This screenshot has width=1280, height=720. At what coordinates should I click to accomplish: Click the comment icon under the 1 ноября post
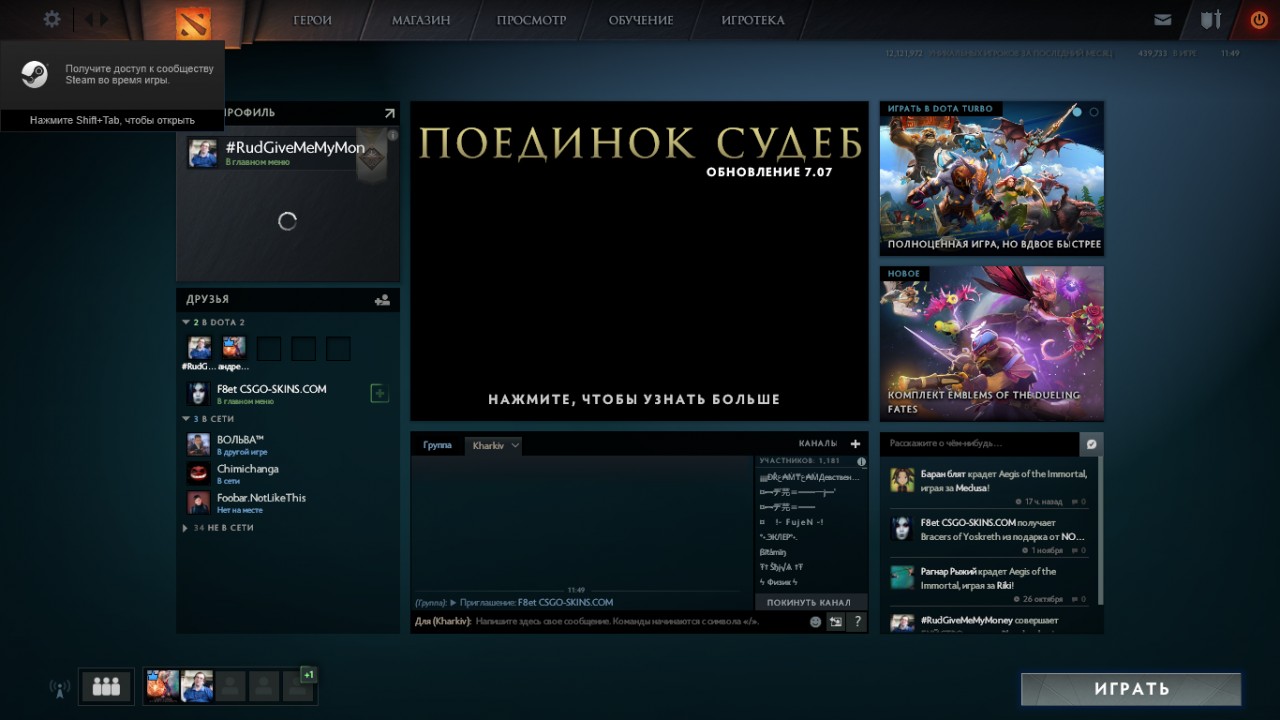tap(1075, 551)
